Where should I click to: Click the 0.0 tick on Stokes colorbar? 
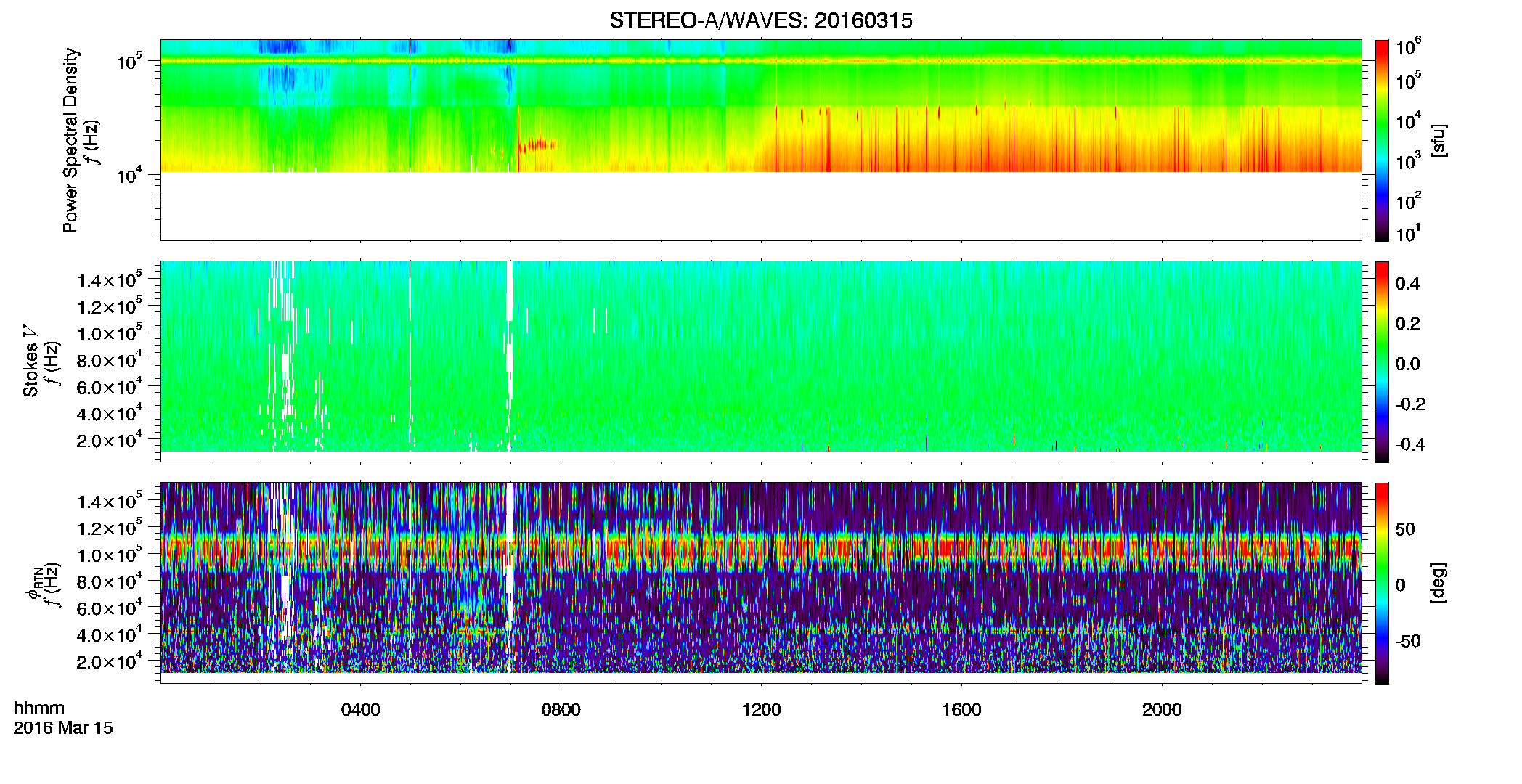pyautogui.click(x=1407, y=364)
